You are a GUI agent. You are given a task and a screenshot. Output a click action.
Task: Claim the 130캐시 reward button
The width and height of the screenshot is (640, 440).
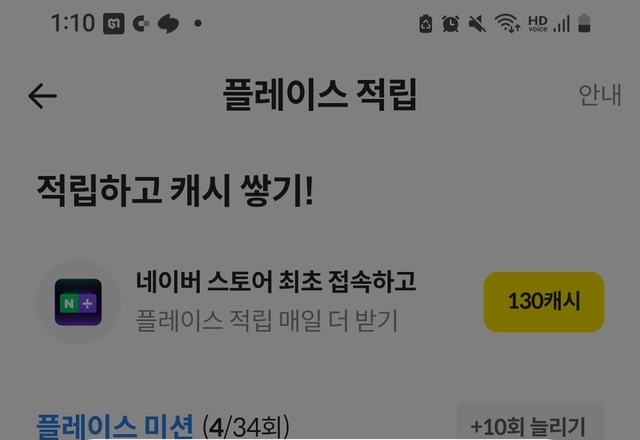[544, 302]
